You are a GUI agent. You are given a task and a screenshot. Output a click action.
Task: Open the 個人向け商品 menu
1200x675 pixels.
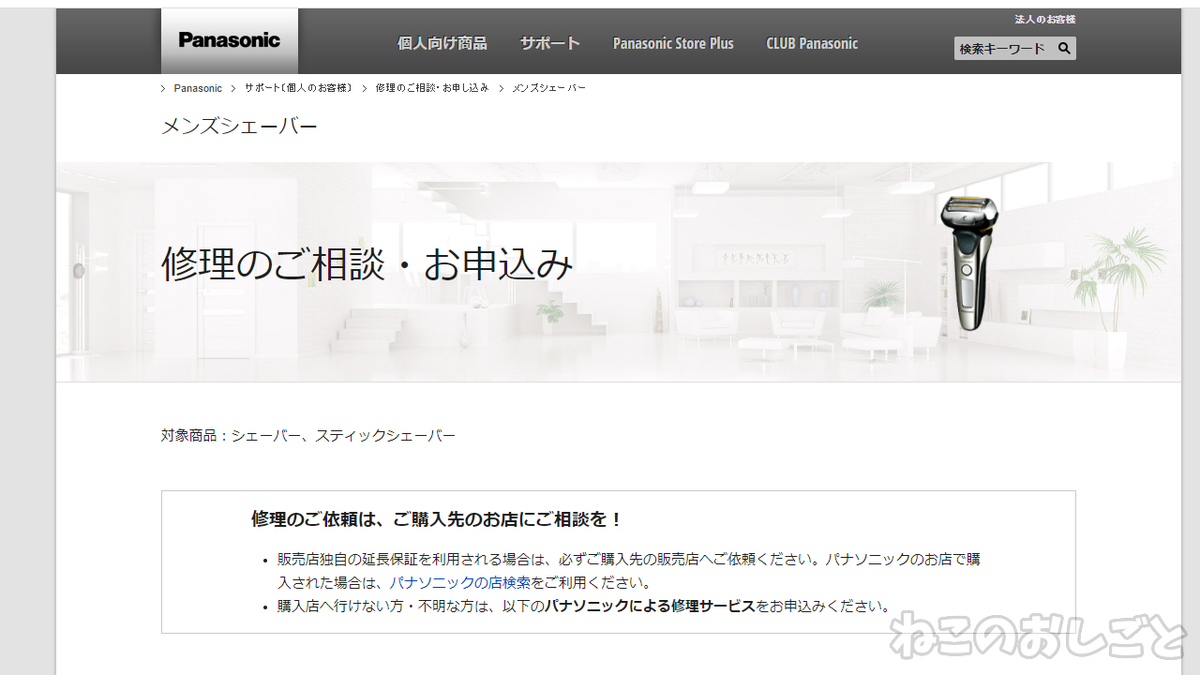[442, 43]
